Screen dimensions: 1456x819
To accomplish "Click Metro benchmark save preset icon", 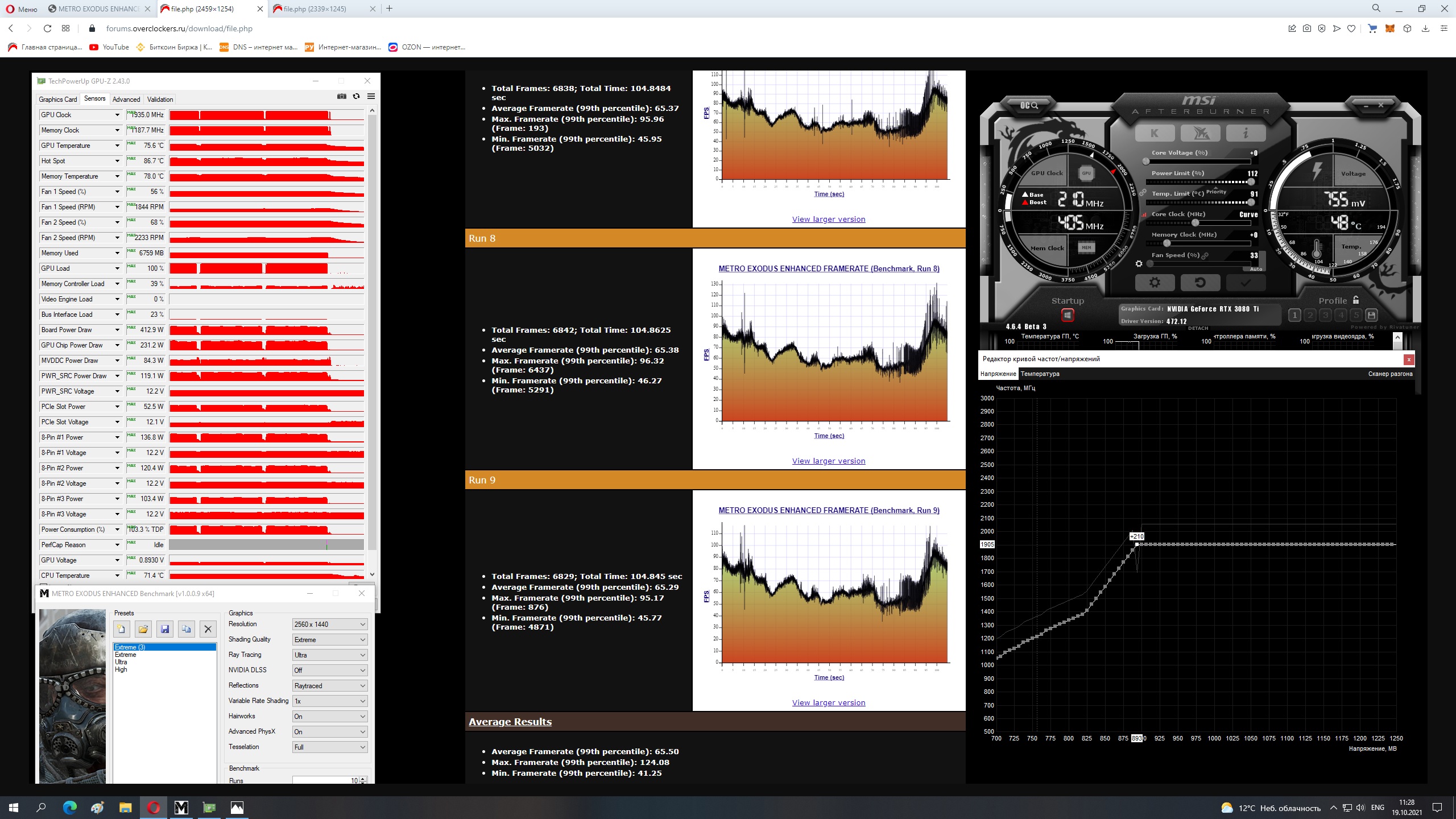I will [x=165, y=629].
